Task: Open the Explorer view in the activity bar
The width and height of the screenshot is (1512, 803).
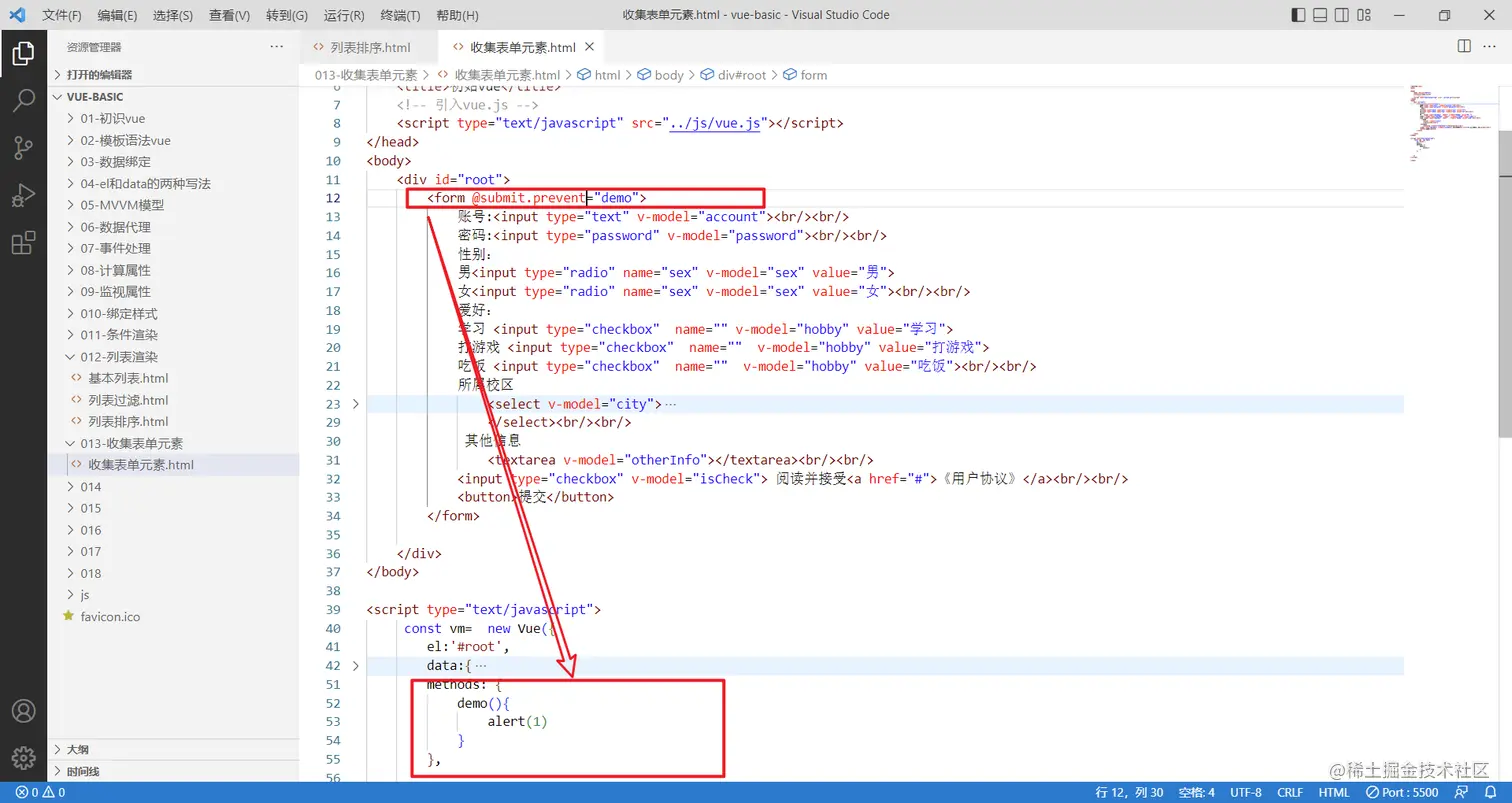Action: tap(23, 53)
